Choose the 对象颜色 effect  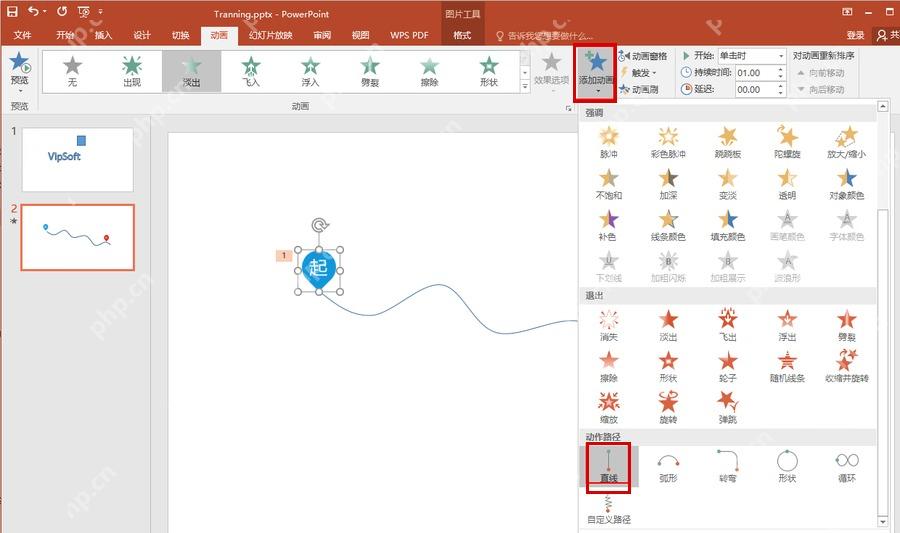pos(846,184)
